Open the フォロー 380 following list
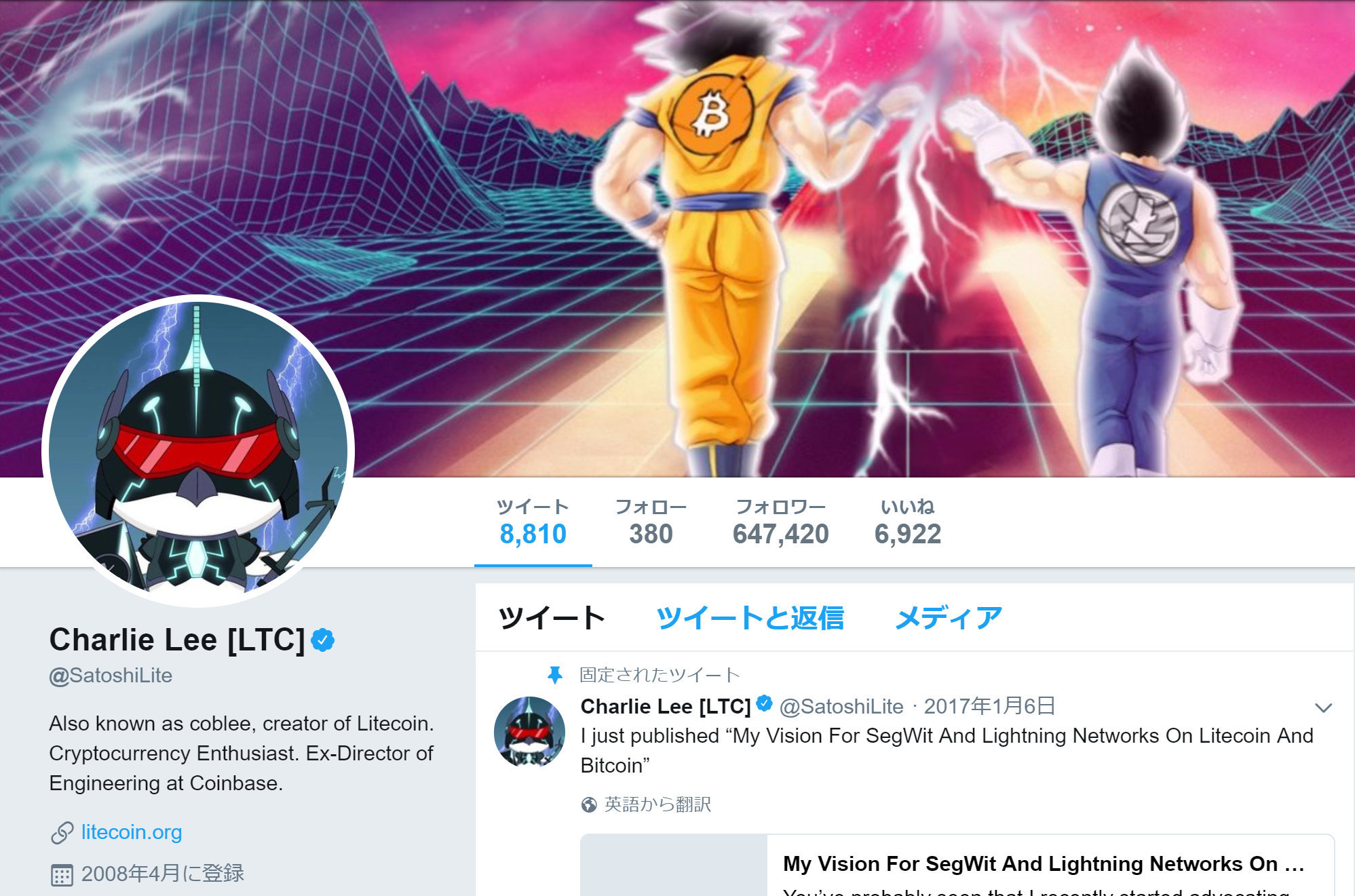The height and width of the screenshot is (896, 1355). click(651, 522)
